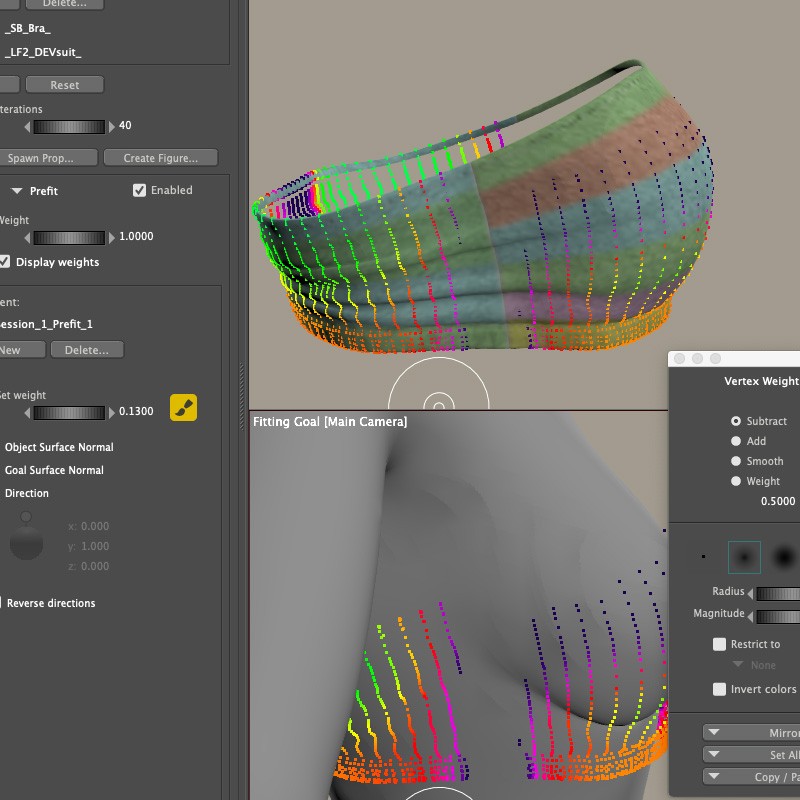Click the Spawn Prop... button
Image resolution: width=800 pixels, height=800 pixels.
(50, 158)
